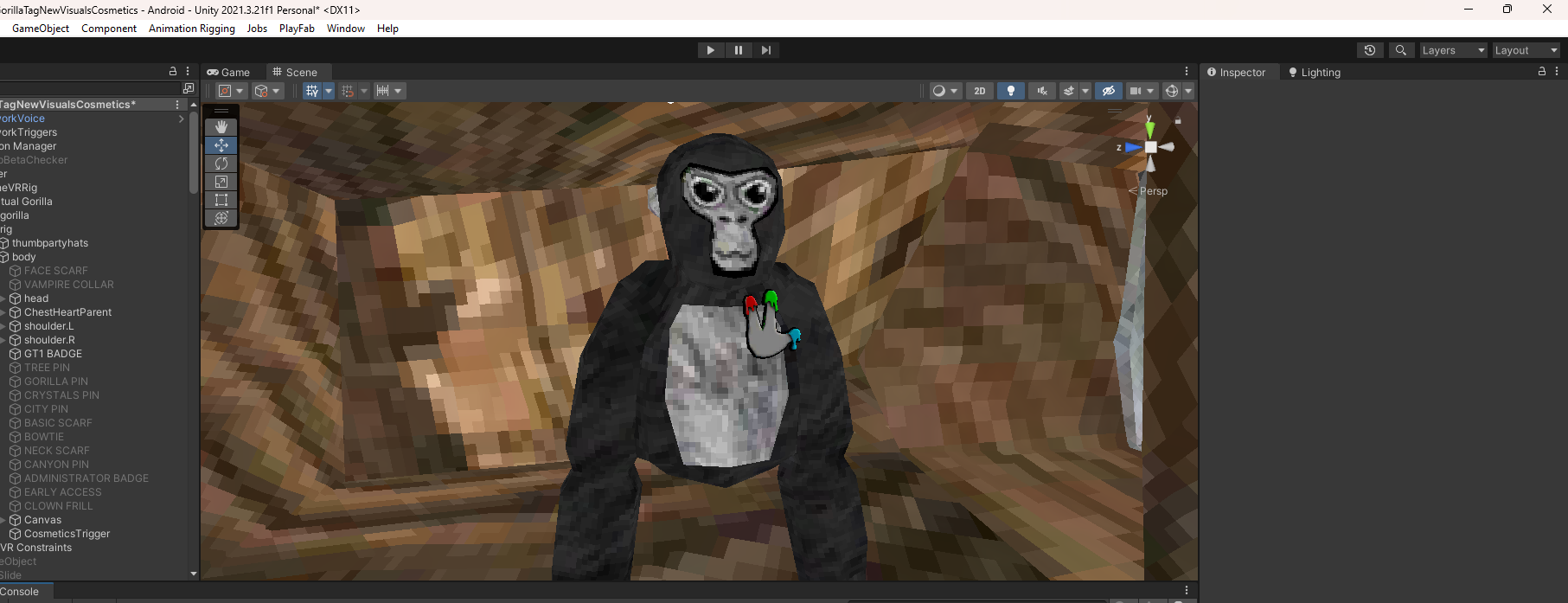Image resolution: width=1568 pixels, height=603 pixels.
Task: Open the Jobs menu
Action: 257,29
